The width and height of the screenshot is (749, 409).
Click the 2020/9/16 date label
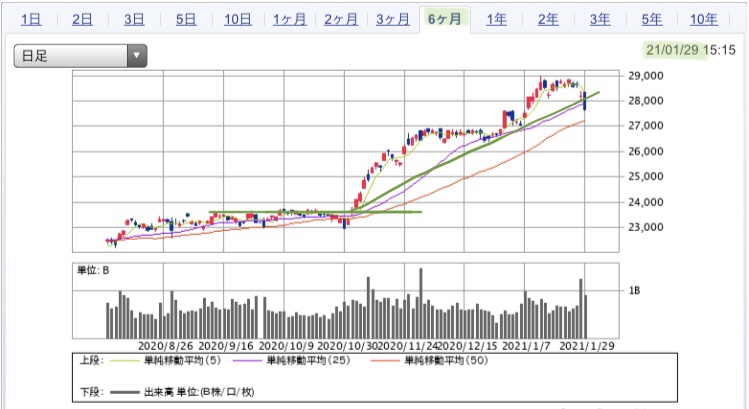point(225,346)
